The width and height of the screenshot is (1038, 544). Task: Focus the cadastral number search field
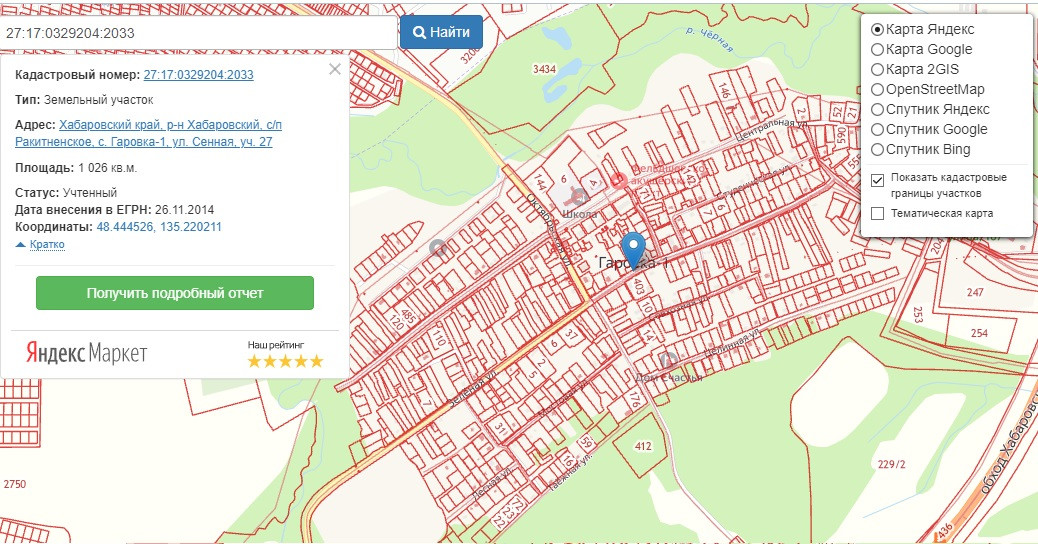tap(198, 32)
